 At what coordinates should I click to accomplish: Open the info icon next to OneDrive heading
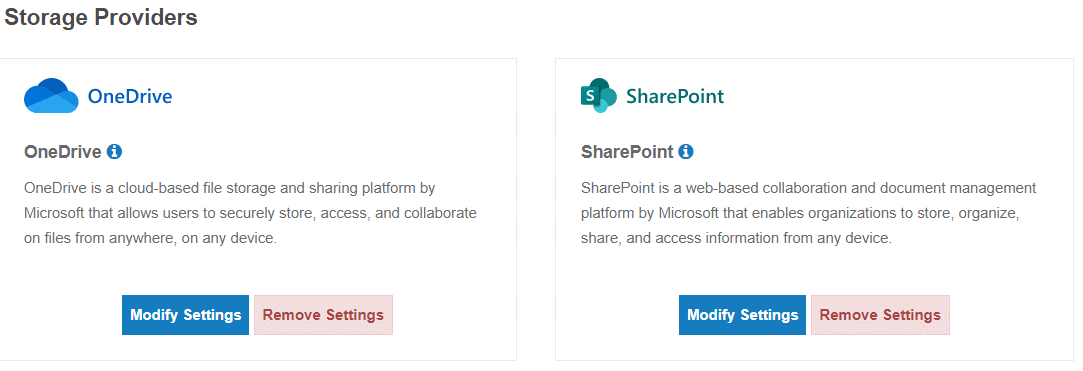(x=115, y=151)
